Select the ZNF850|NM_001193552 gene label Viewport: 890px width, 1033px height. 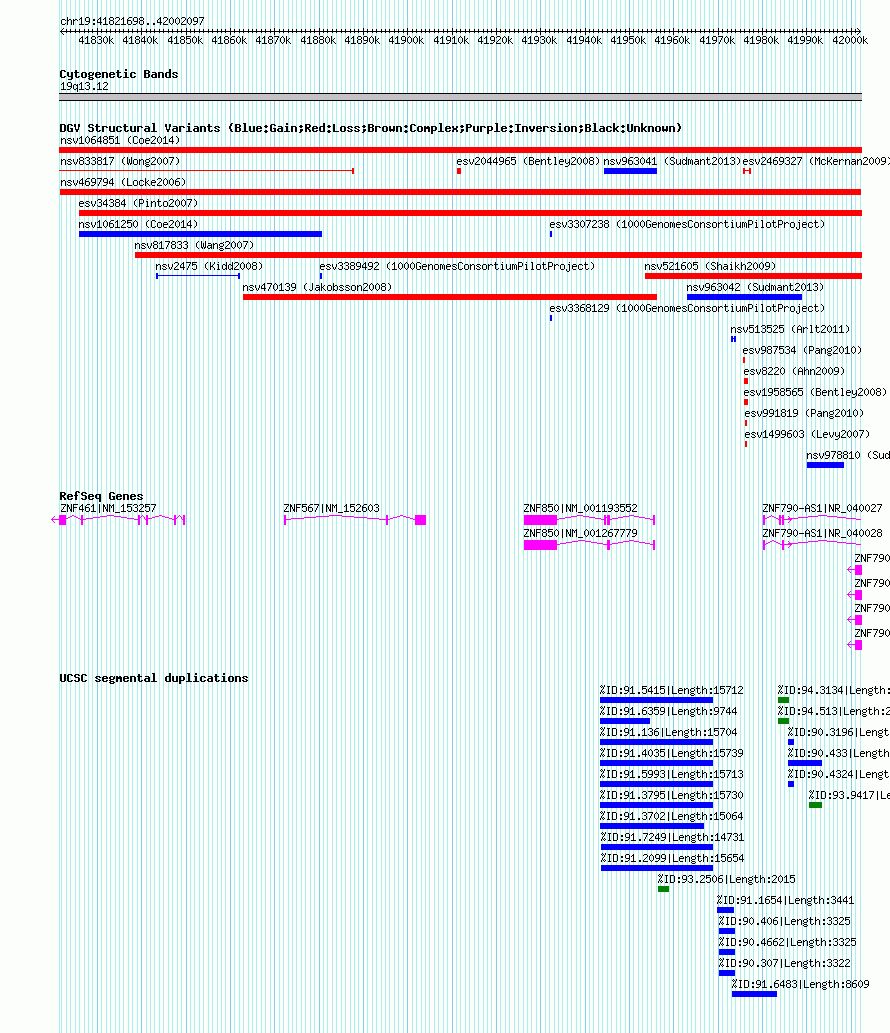pos(580,509)
